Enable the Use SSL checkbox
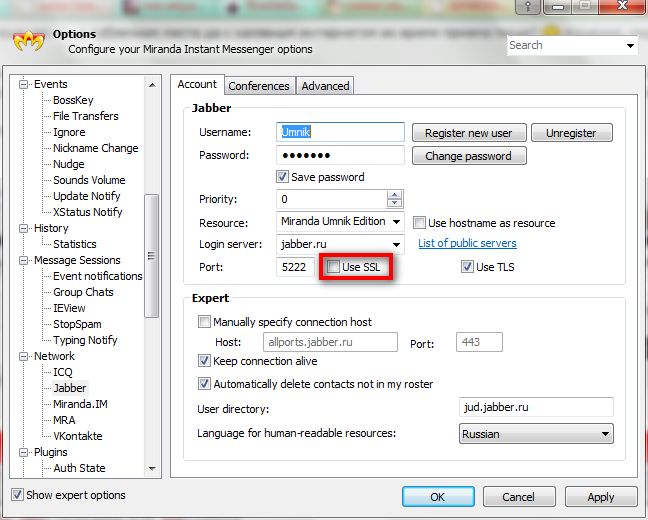This screenshot has height=520, width=648. click(333, 267)
